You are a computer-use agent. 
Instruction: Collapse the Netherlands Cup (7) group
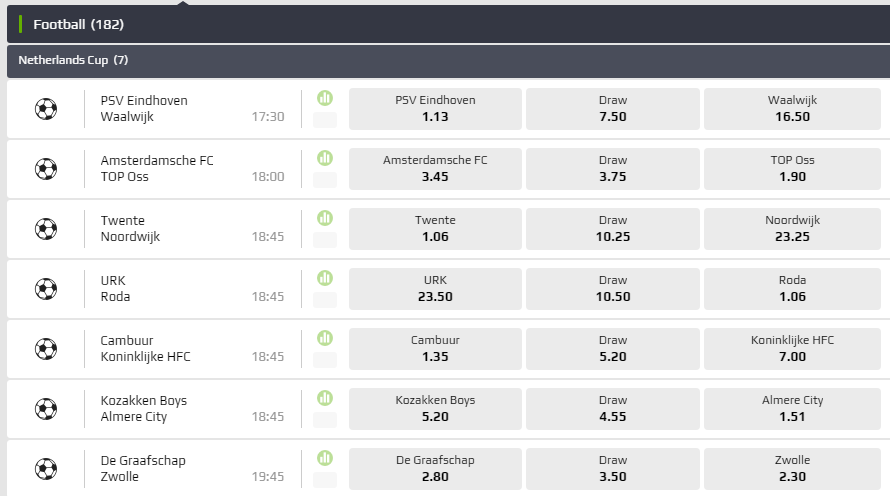pyautogui.click(x=73, y=60)
